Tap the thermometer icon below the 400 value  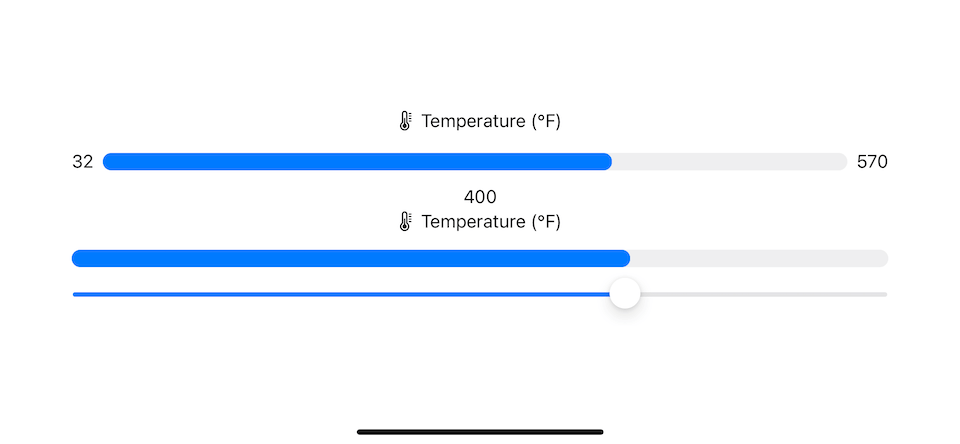405,221
